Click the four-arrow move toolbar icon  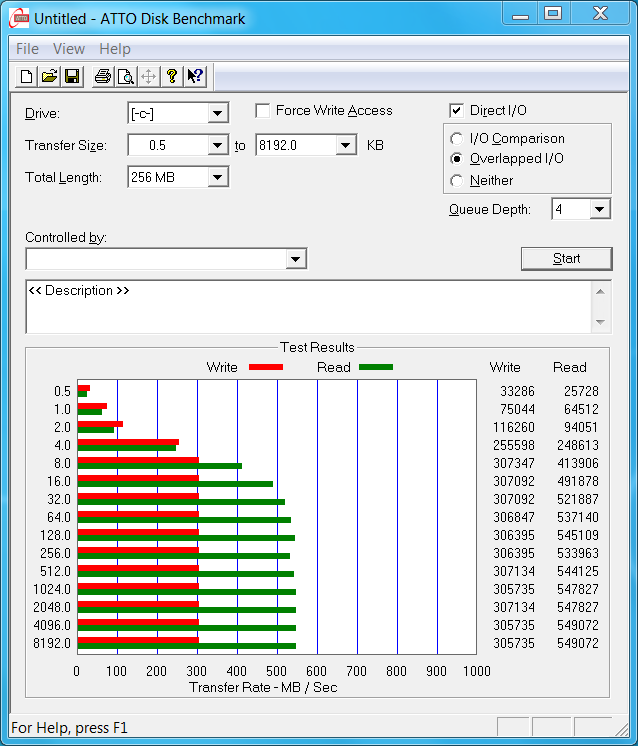148,77
